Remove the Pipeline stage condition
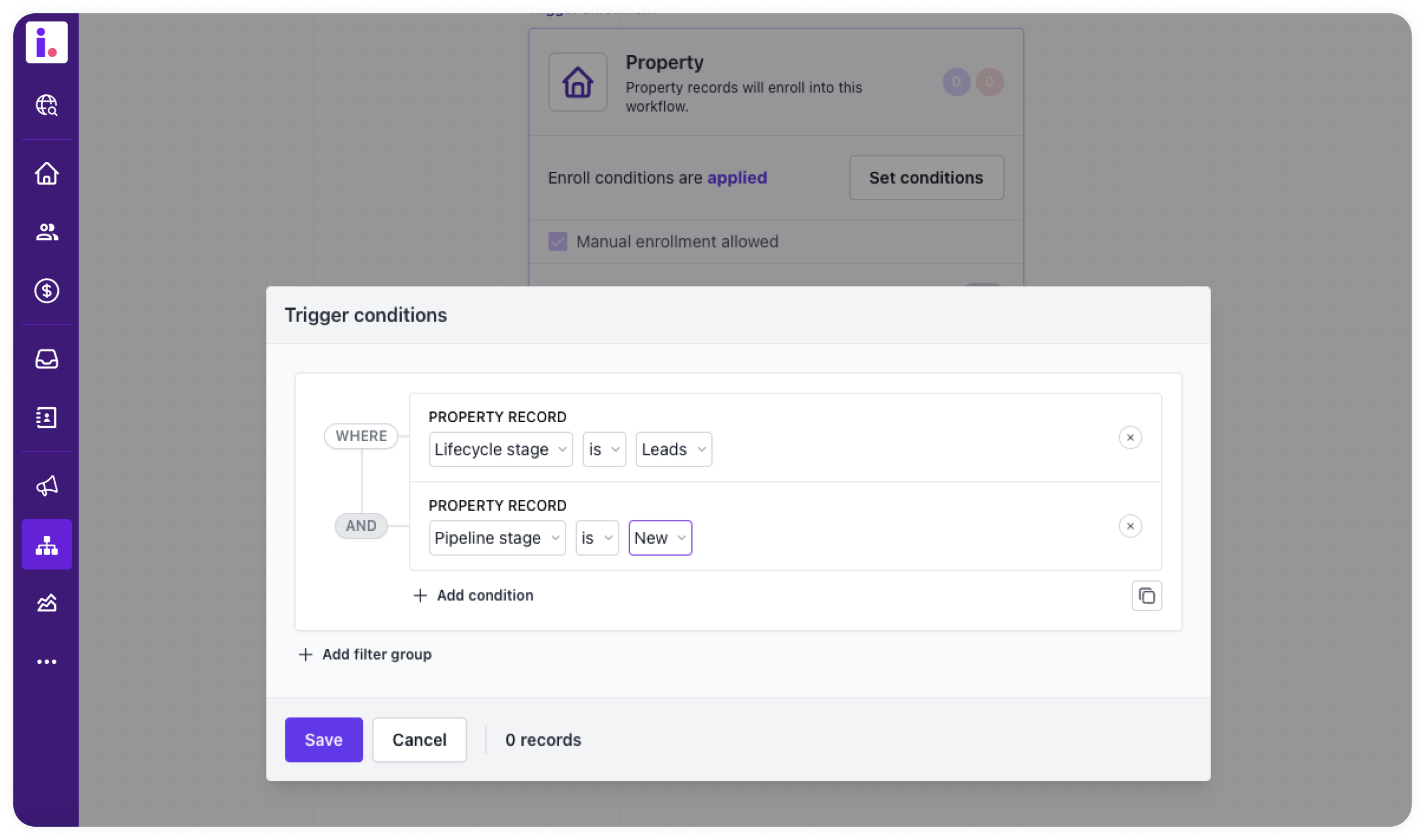Viewport: 1425px width, 840px height. click(x=1130, y=526)
